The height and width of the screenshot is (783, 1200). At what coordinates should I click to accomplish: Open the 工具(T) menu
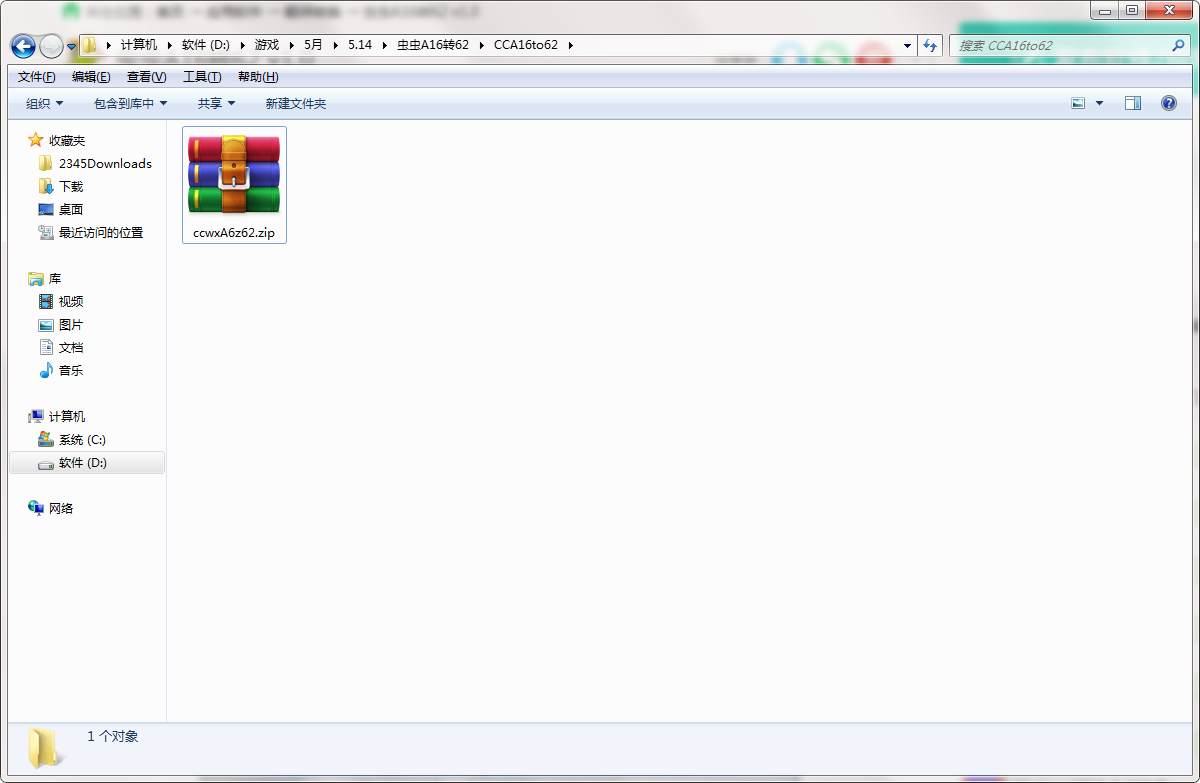202,77
